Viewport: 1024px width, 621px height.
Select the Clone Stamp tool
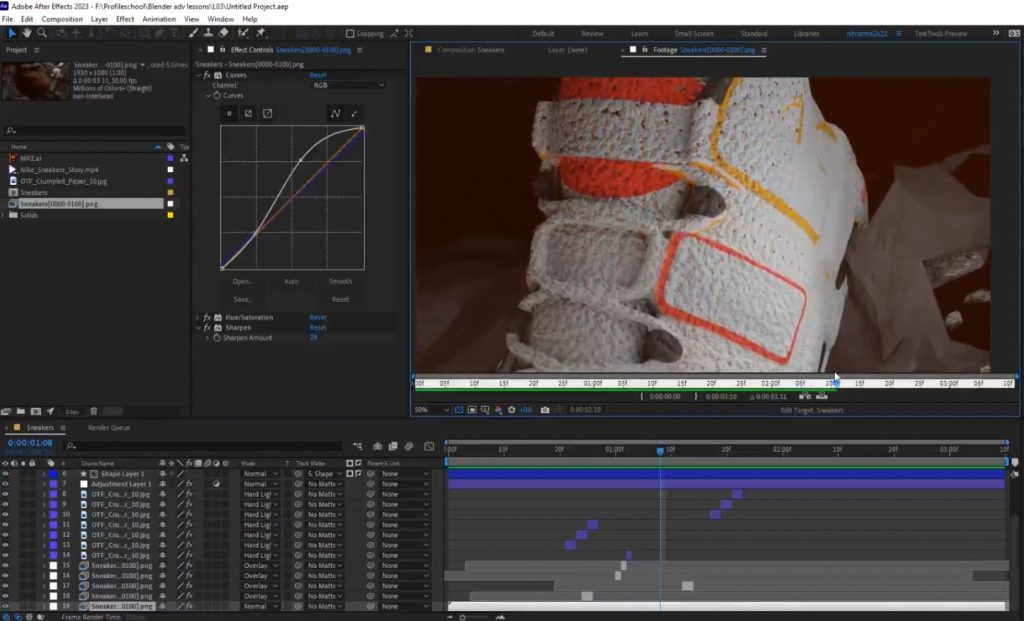(x=208, y=33)
